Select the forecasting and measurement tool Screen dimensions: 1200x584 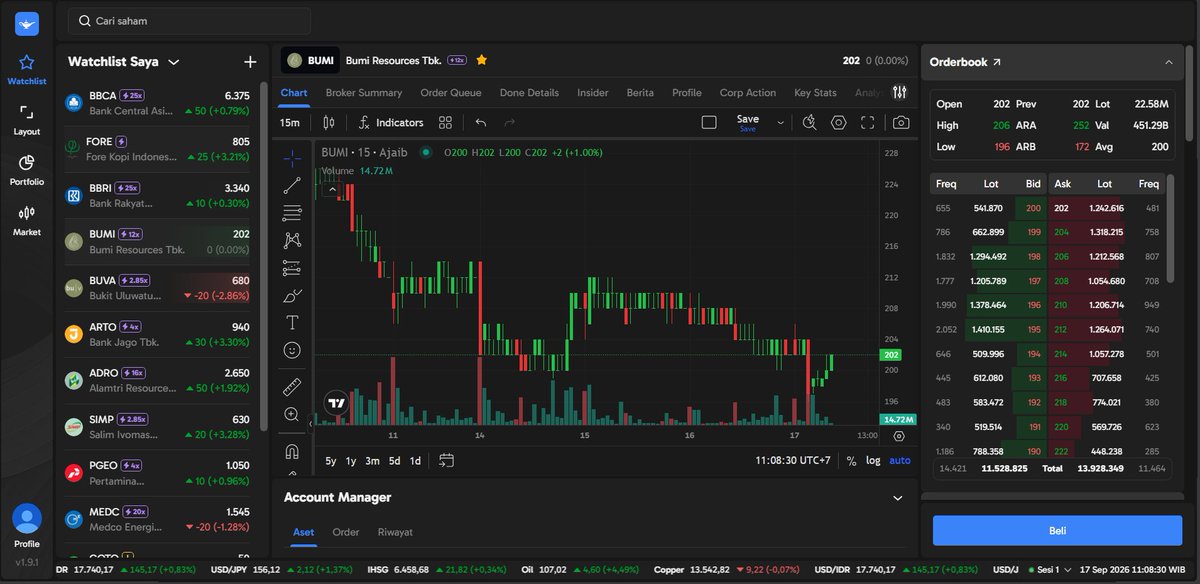coord(292,267)
